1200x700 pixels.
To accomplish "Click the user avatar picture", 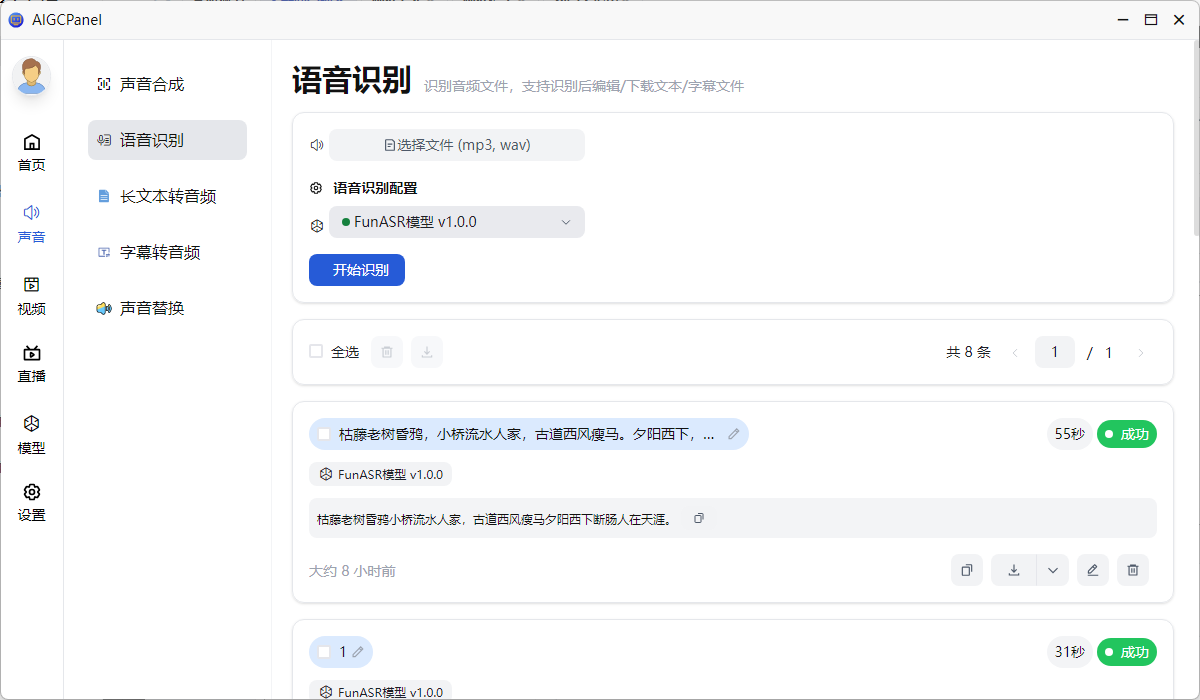I will 32,76.
